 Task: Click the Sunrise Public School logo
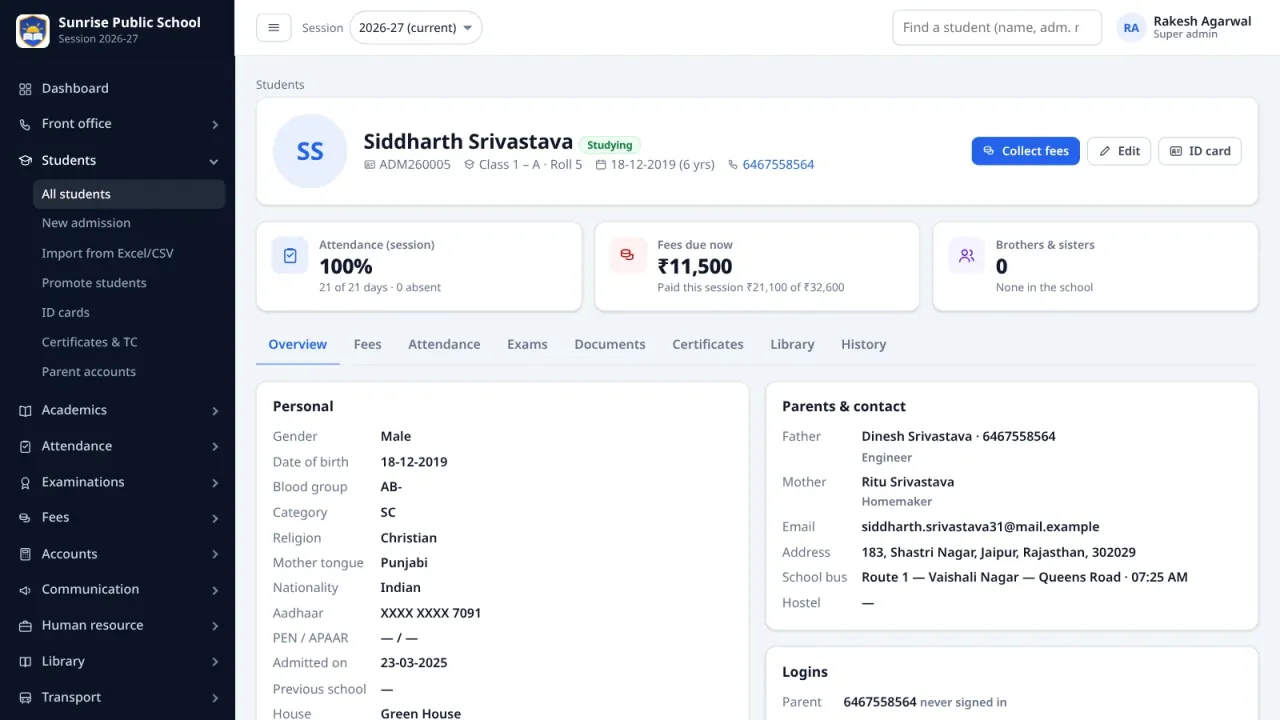[x=33, y=31]
